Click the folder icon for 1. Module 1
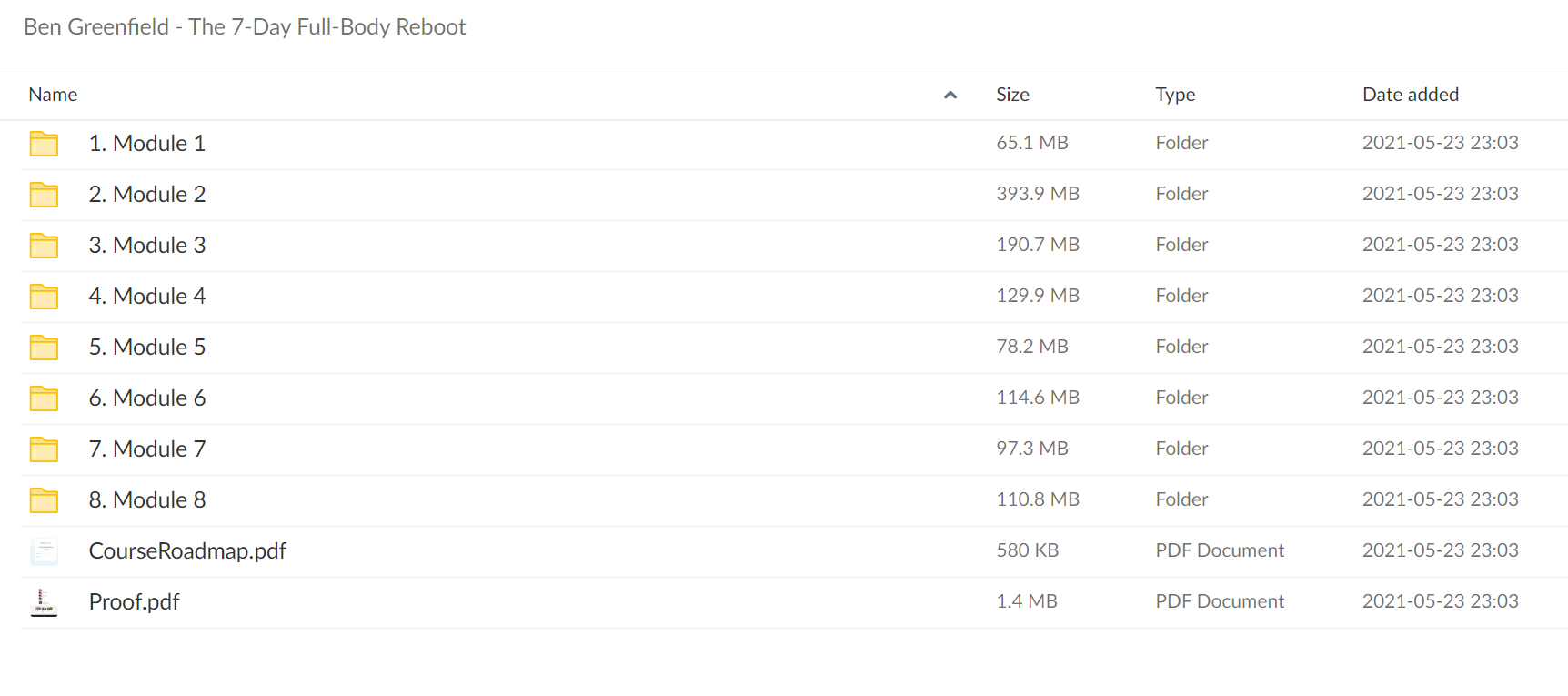 click(x=44, y=144)
